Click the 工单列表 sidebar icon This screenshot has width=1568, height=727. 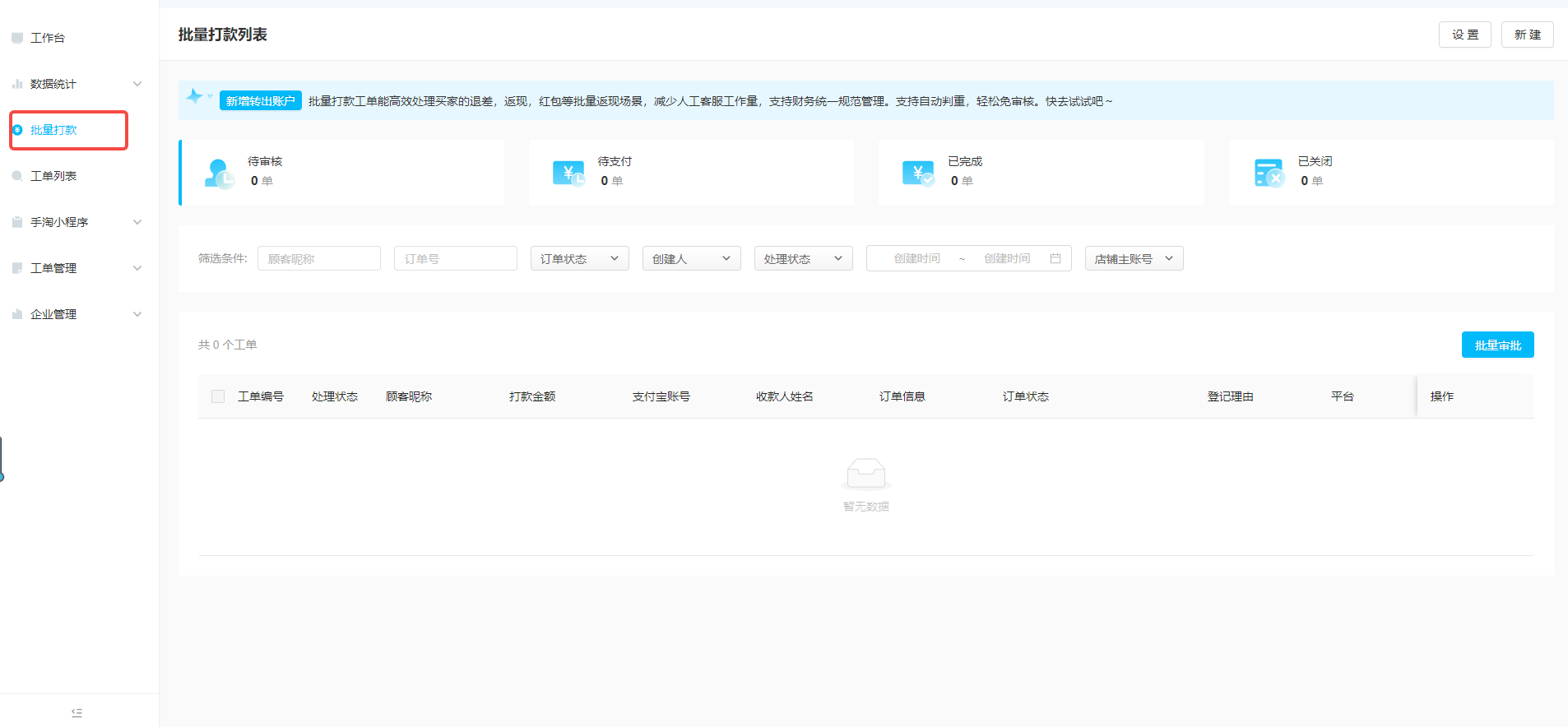[x=17, y=176]
